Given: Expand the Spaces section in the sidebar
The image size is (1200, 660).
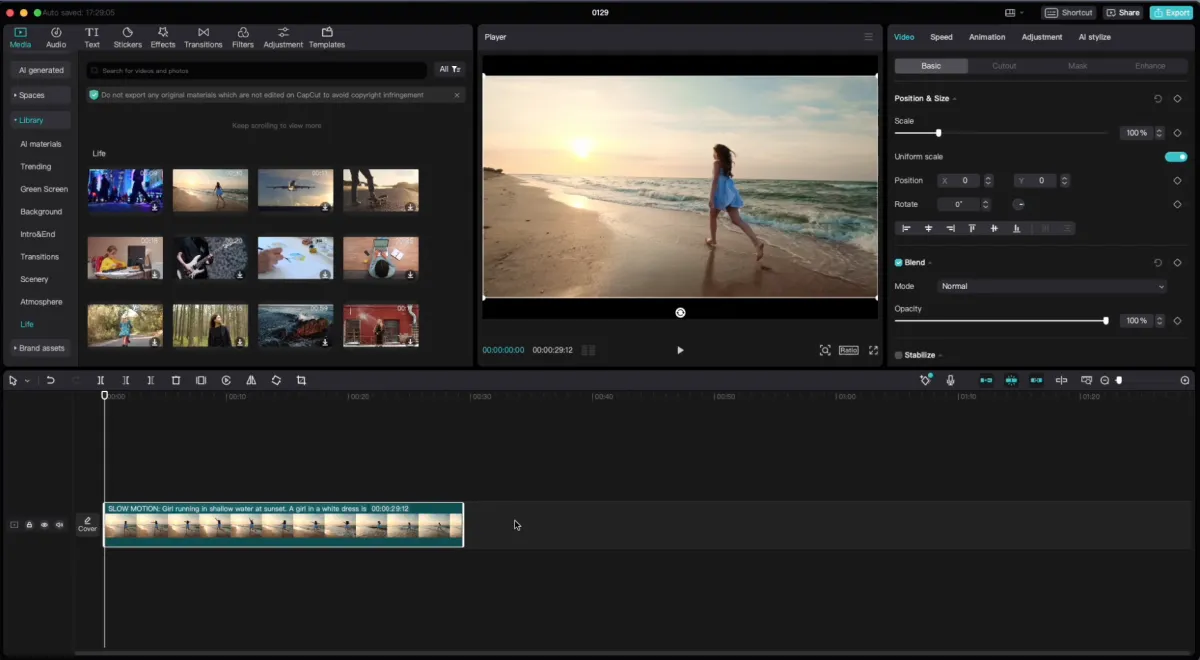Looking at the screenshot, I should [41, 95].
